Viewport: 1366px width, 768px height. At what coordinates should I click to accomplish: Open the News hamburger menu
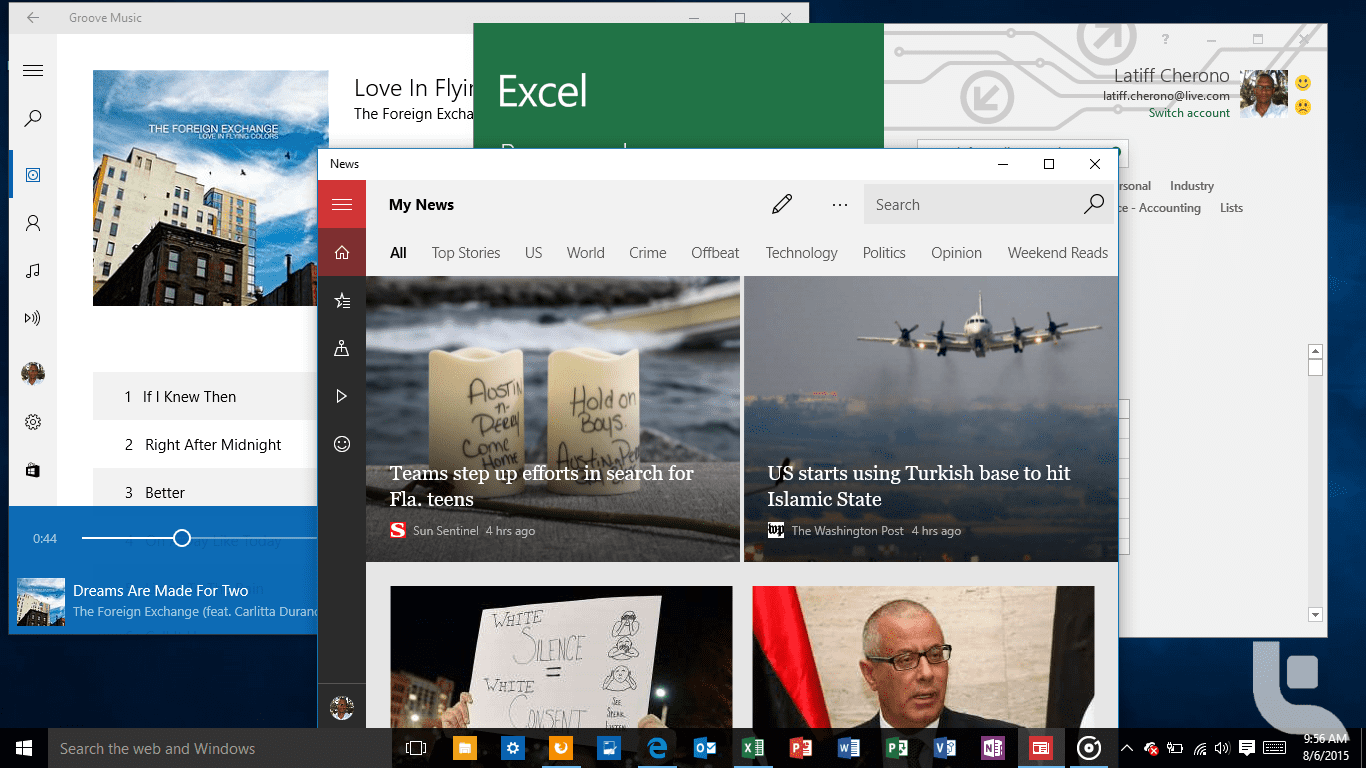pyautogui.click(x=342, y=204)
